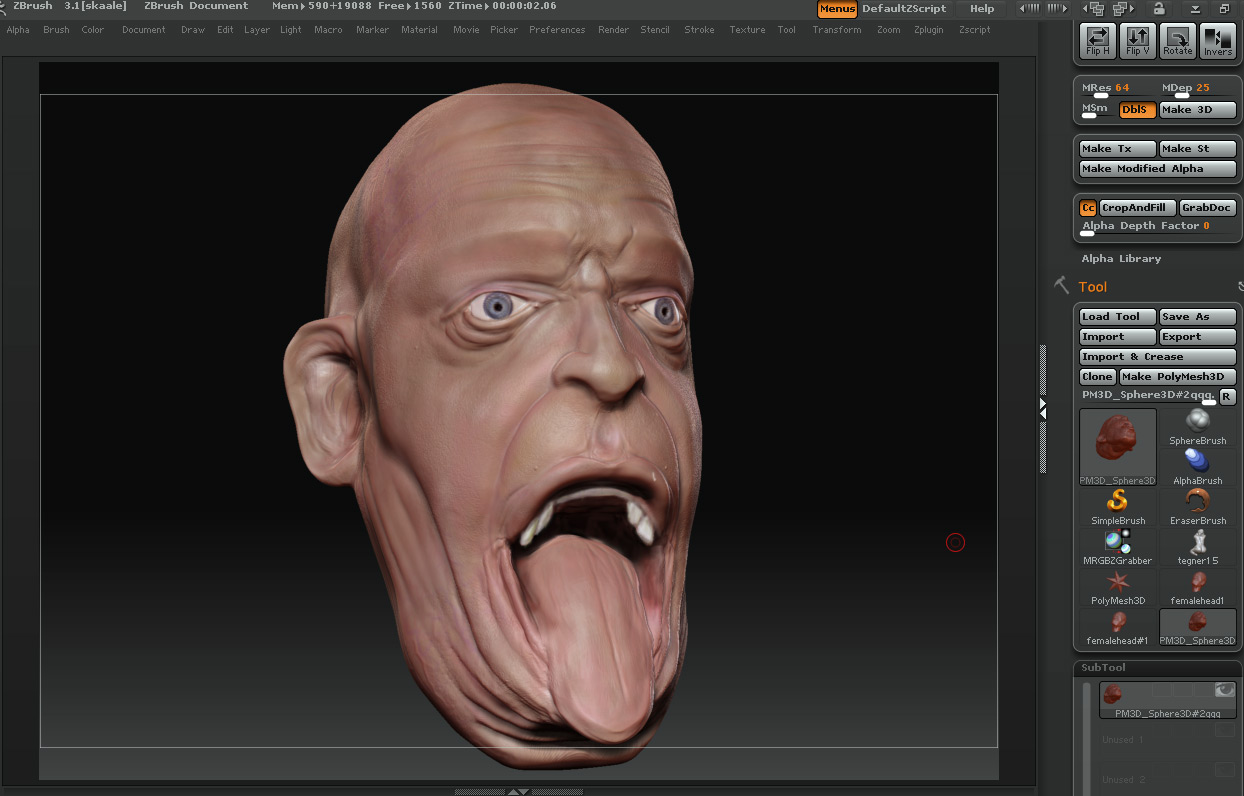Click the Alpha Depth Factor slider
The image size is (1244, 796).
pyautogui.click(x=1158, y=227)
